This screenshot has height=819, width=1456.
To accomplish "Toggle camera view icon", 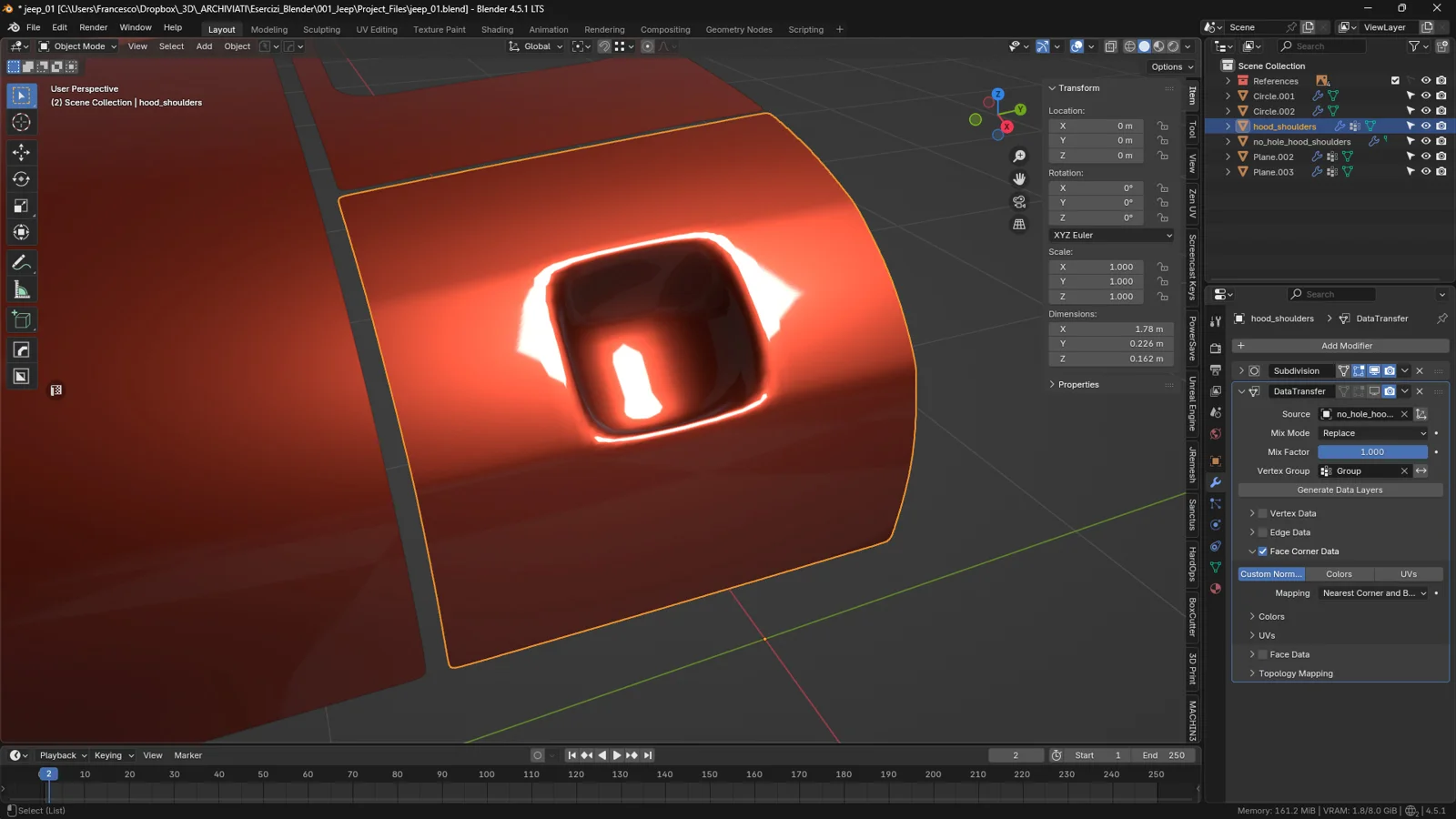I will [1019, 201].
